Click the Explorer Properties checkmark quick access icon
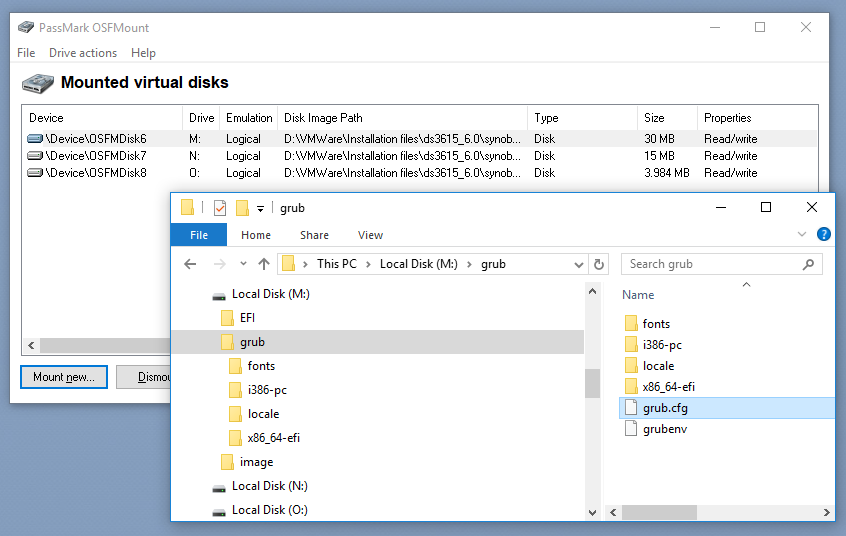846x536 pixels. coord(220,208)
